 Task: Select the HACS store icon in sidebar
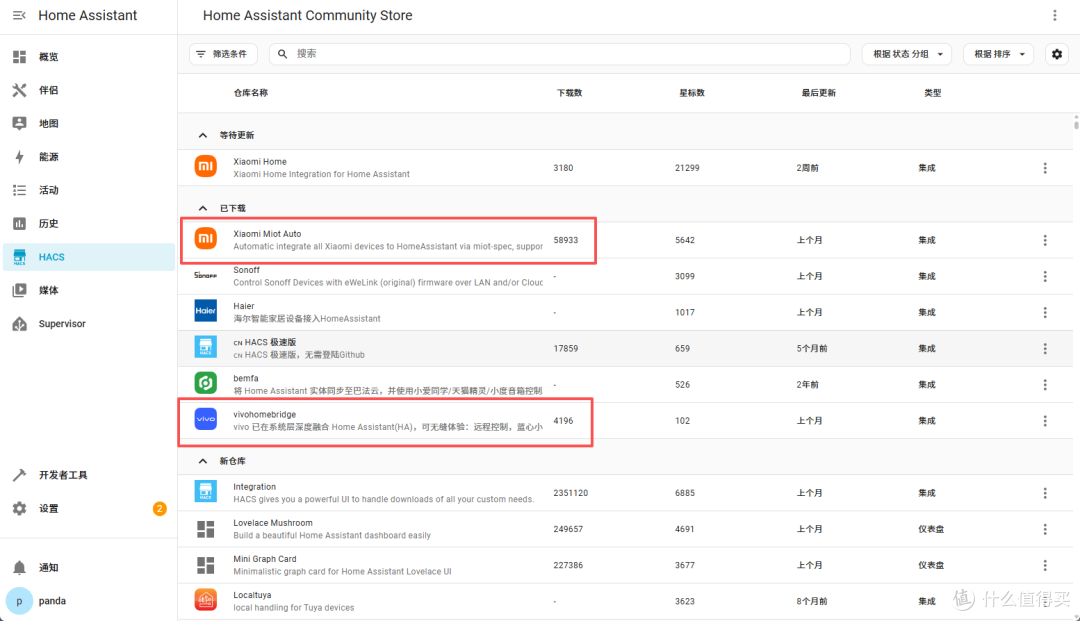(19, 257)
